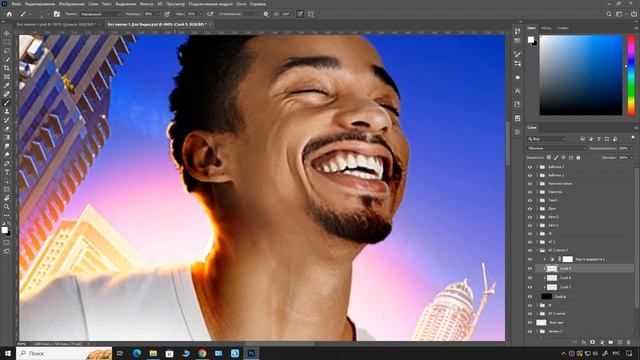Screen dimensions: 640x360
Task: Select the Zoom tool
Action: click(7, 207)
